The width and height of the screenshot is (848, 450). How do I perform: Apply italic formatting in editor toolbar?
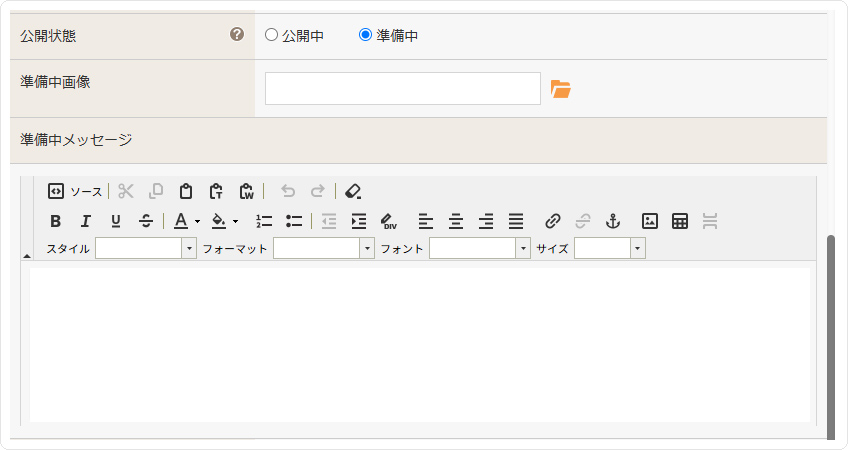point(86,221)
